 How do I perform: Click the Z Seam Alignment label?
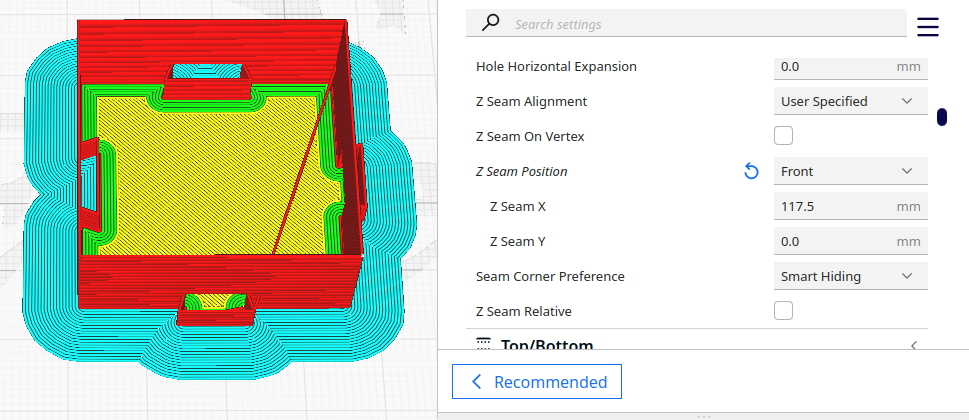(531, 101)
